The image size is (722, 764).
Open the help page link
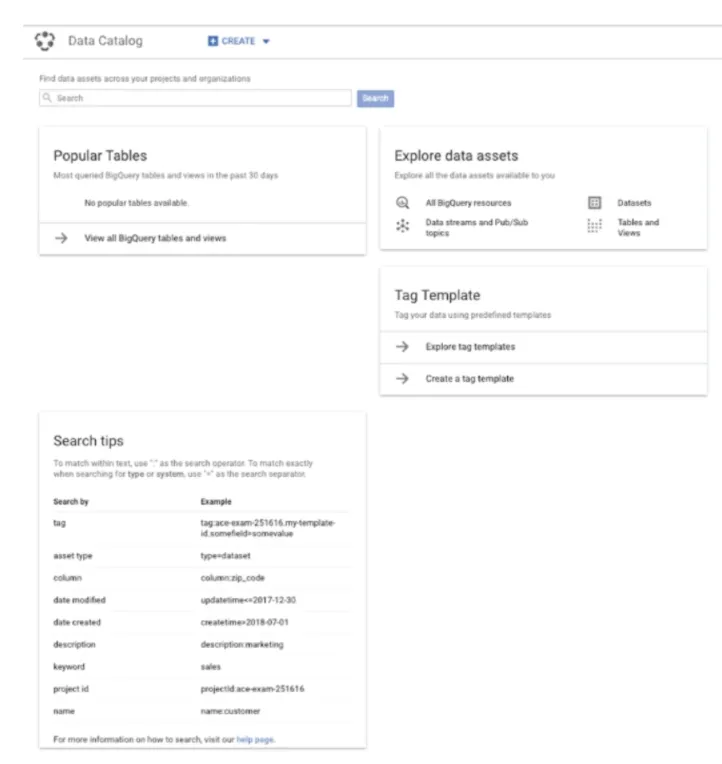255,739
